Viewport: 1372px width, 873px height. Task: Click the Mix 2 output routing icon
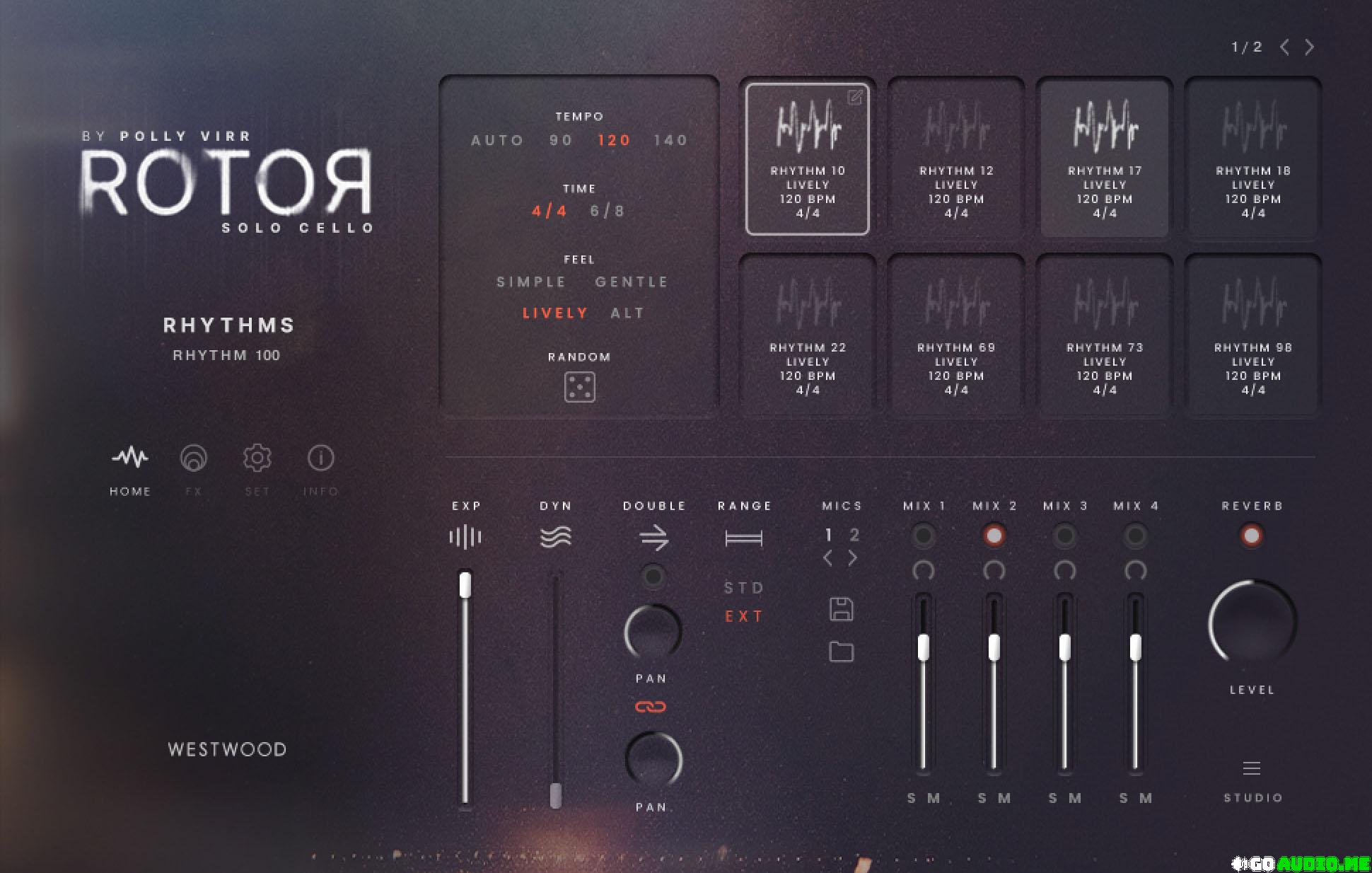click(x=994, y=570)
